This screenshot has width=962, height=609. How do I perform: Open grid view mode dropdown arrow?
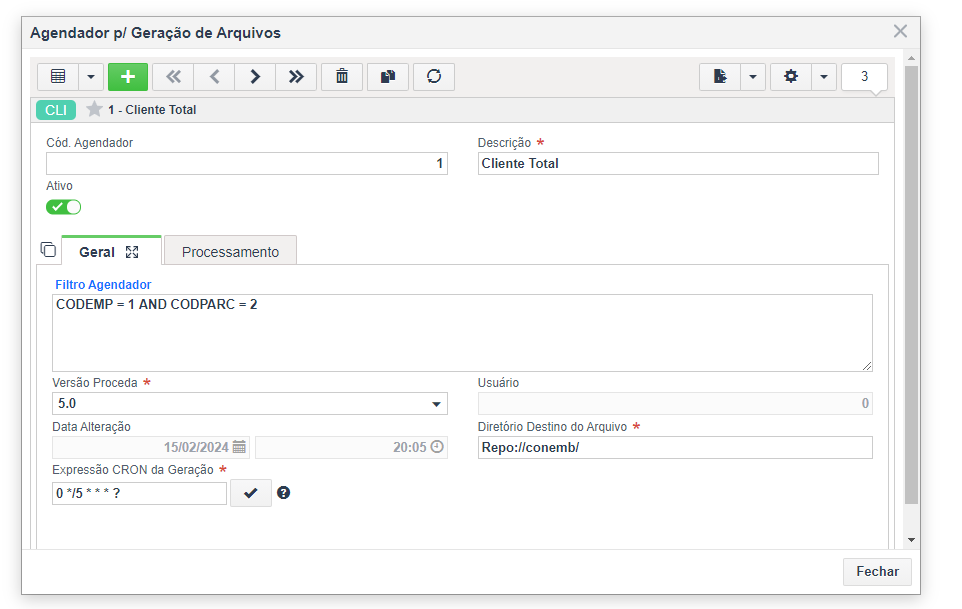click(91, 77)
